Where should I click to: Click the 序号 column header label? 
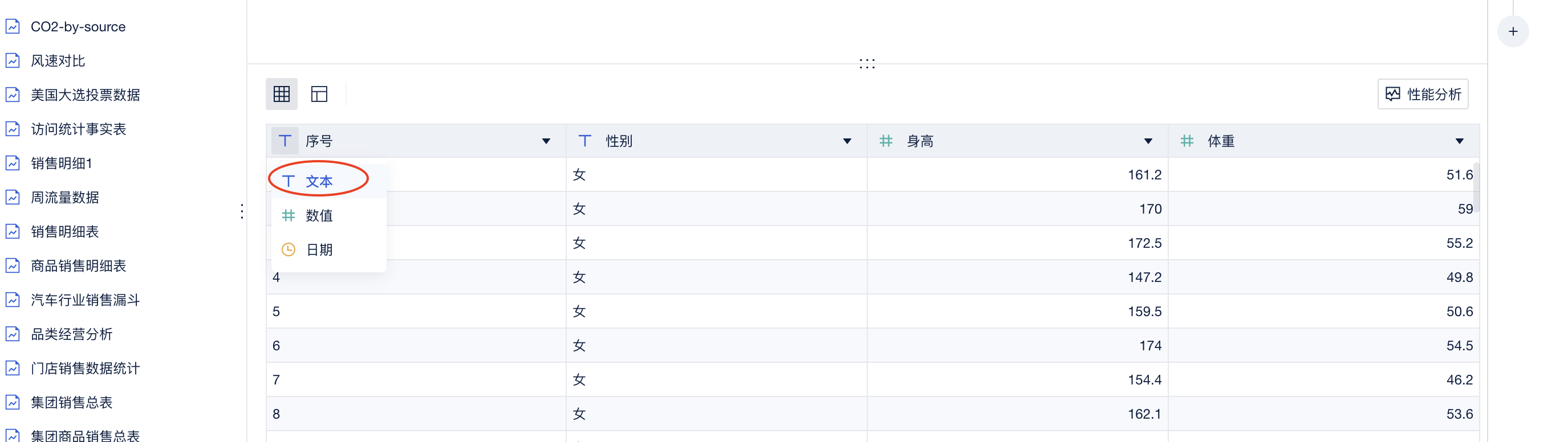point(319,141)
